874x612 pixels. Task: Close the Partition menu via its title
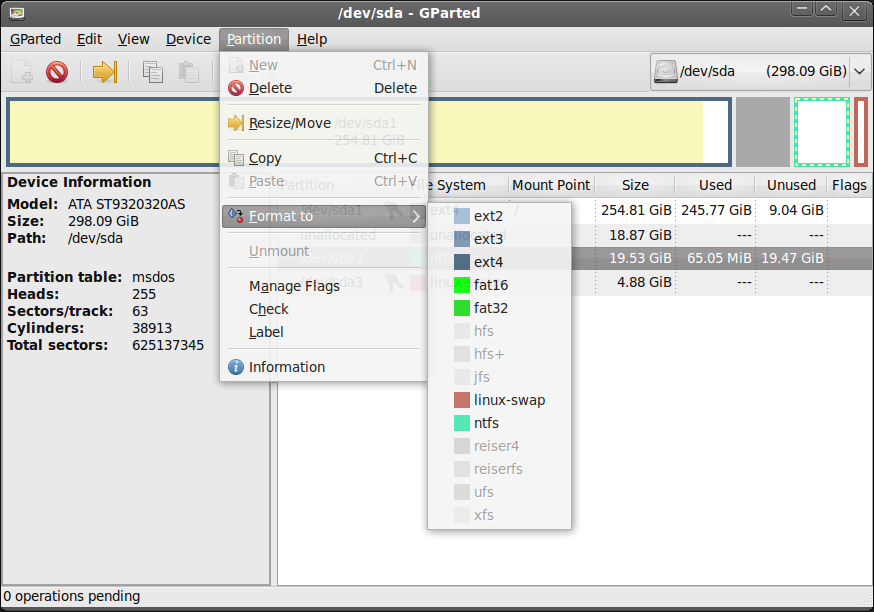coord(254,39)
